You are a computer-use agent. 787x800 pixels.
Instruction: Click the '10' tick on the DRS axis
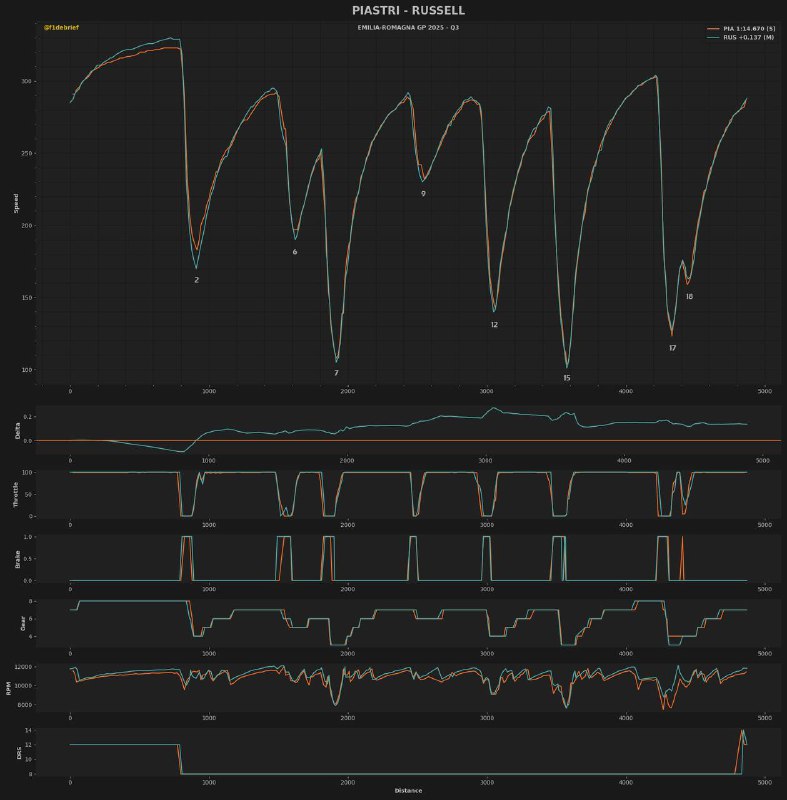point(29,760)
